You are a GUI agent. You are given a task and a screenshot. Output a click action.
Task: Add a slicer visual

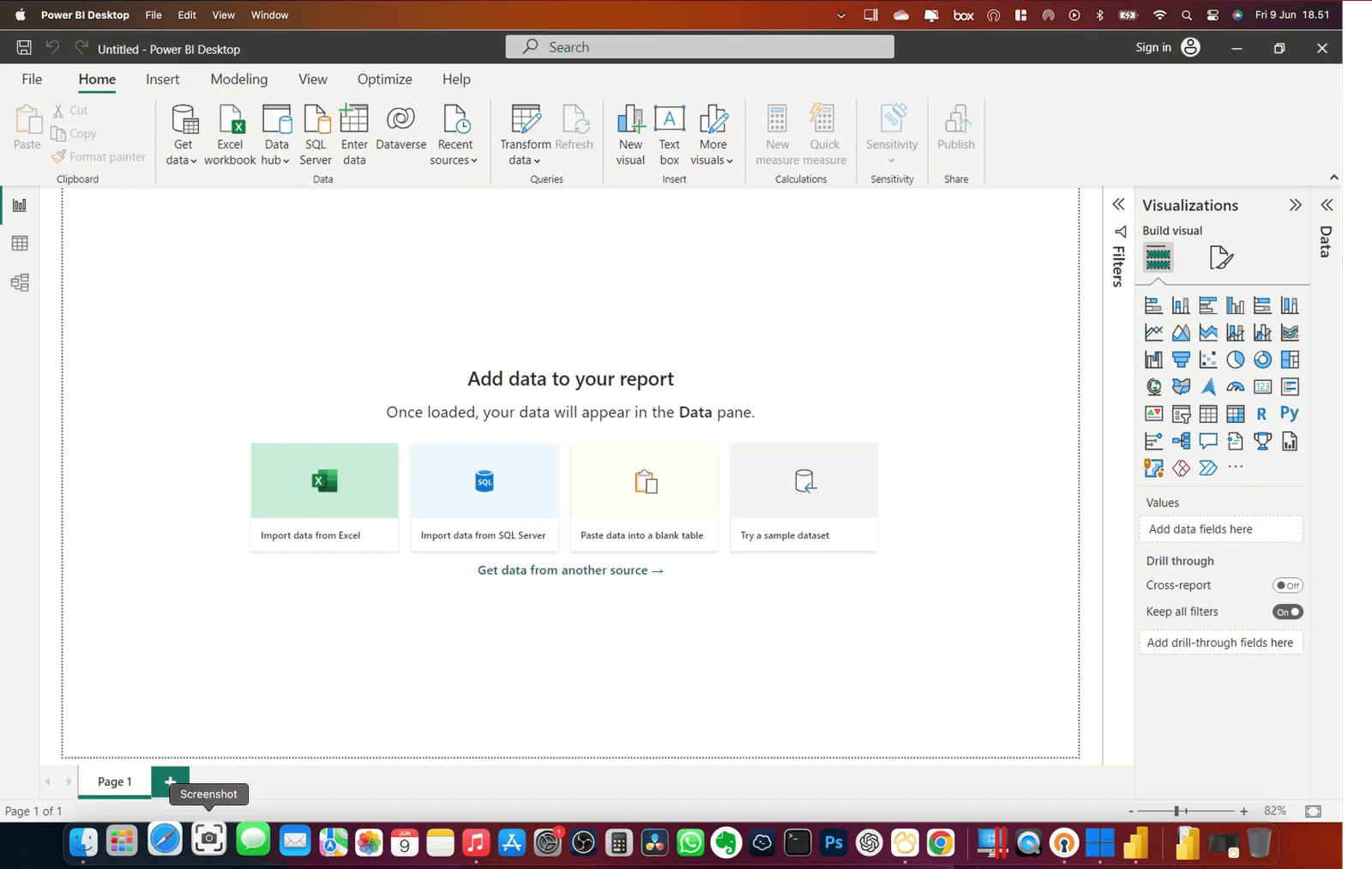click(1182, 413)
